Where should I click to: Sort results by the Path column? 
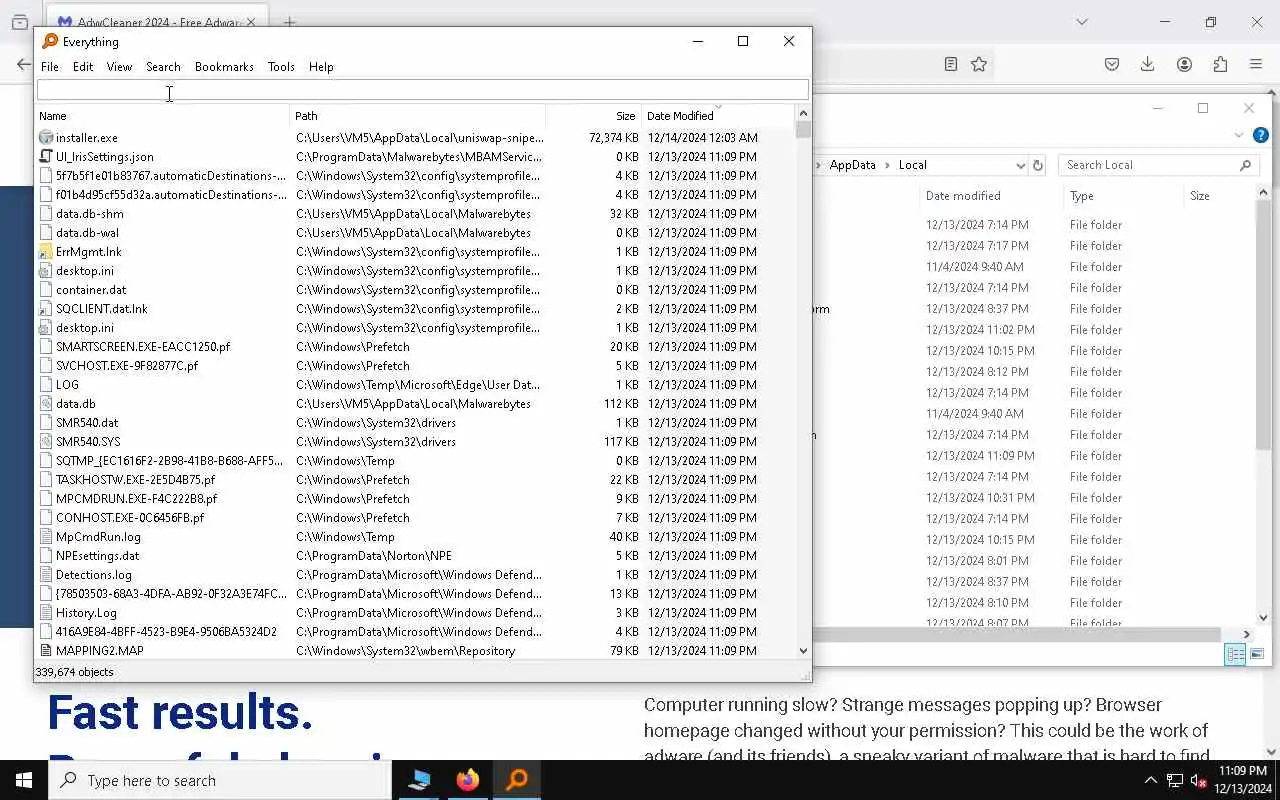(417, 116)
